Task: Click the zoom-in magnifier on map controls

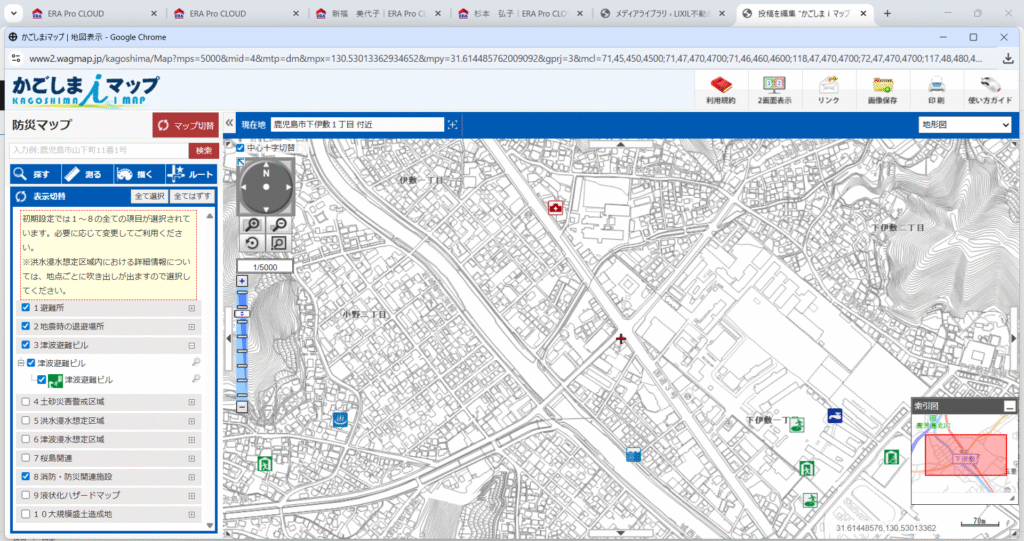Action: (x=253, y=225)
